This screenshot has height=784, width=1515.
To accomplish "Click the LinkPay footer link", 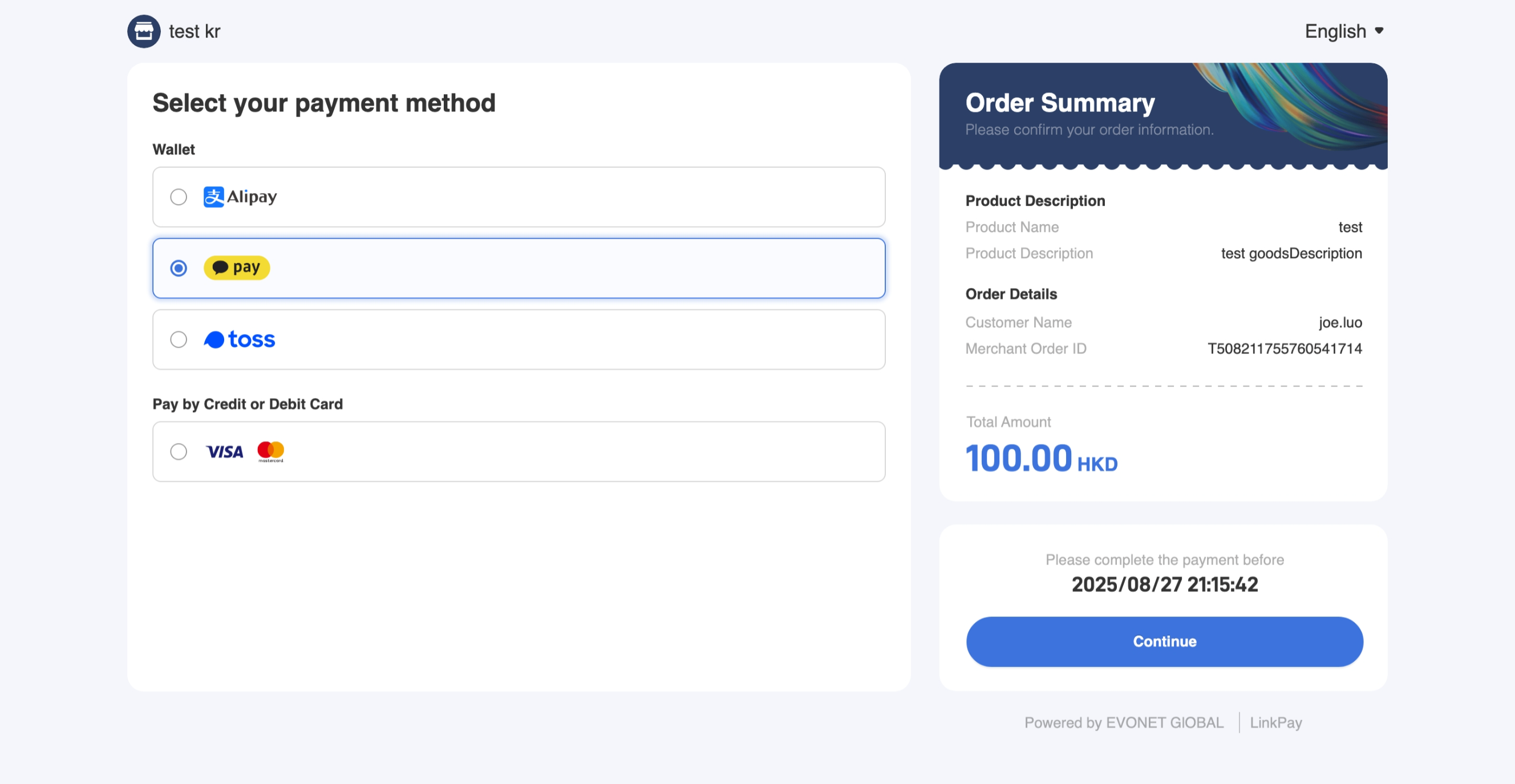I will point(1275,723).
